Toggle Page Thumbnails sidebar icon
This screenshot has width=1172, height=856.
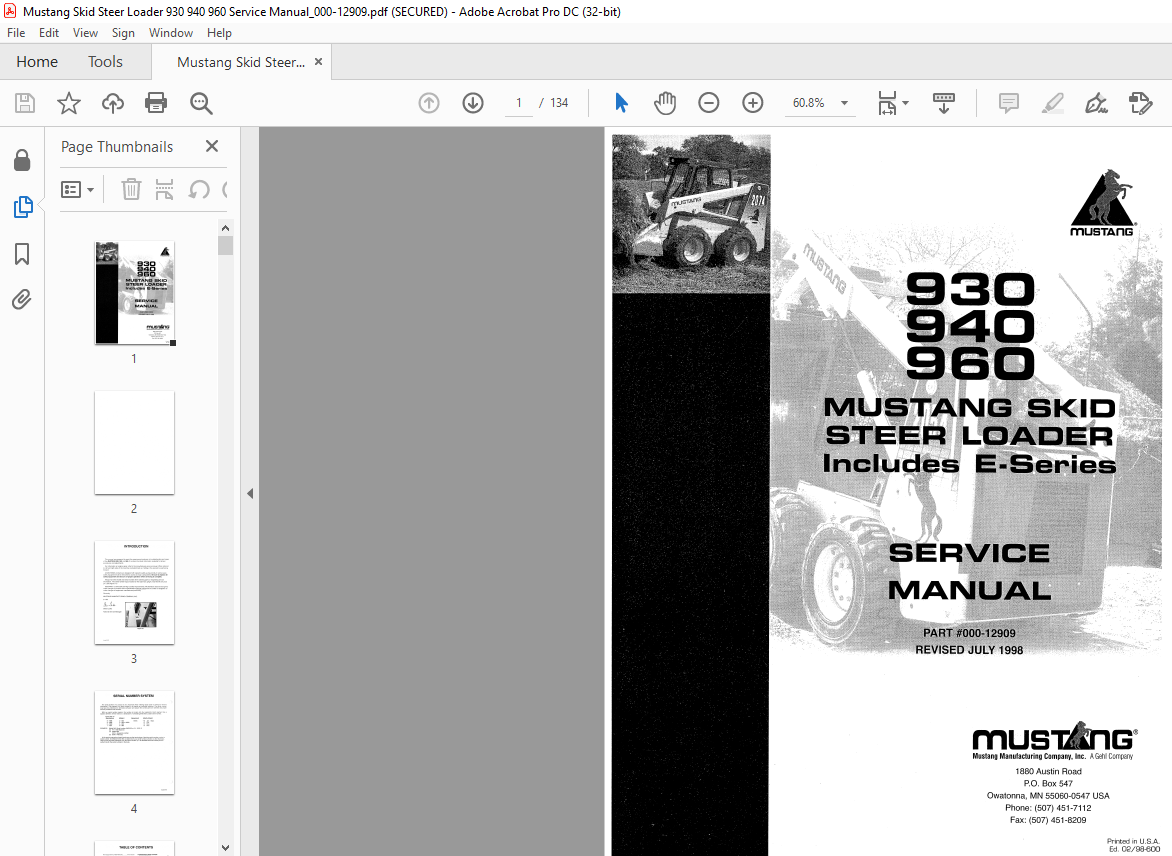coord(22,207)
